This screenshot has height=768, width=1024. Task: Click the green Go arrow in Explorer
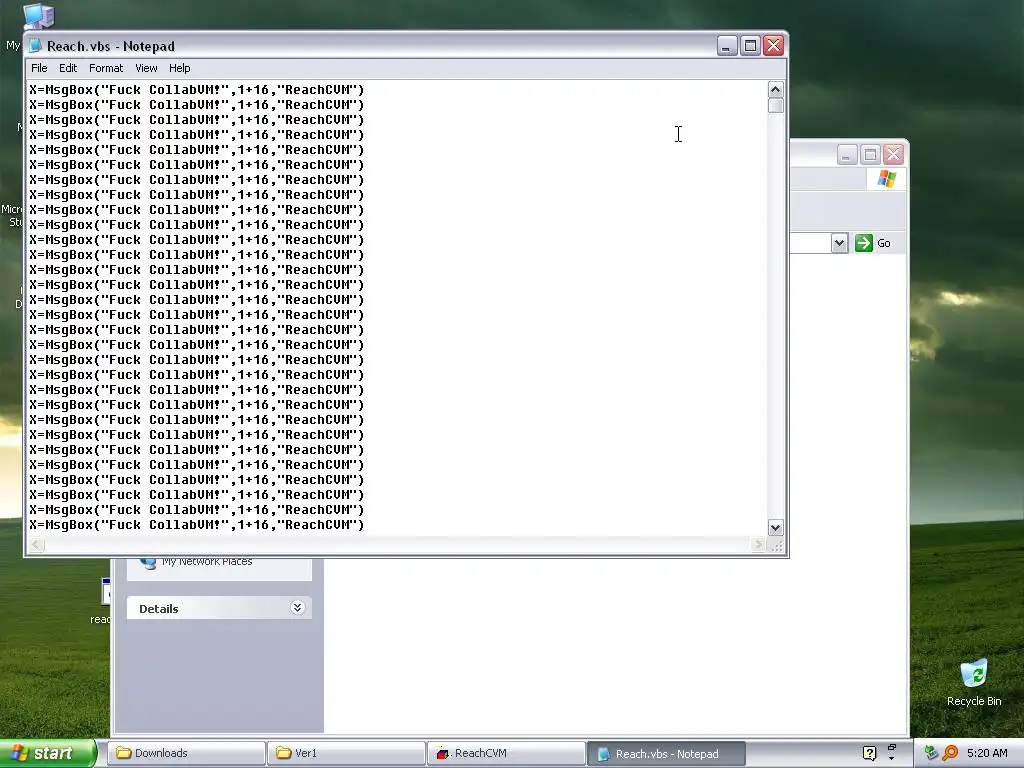(x=863, y=243)
